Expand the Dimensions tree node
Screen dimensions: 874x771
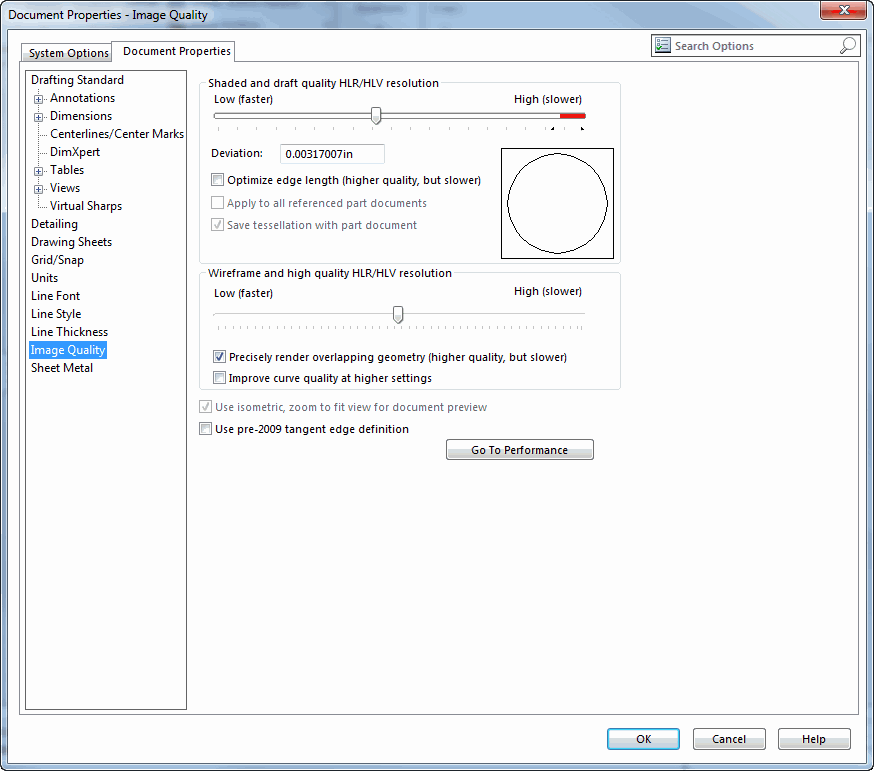(x=38, y=117)
